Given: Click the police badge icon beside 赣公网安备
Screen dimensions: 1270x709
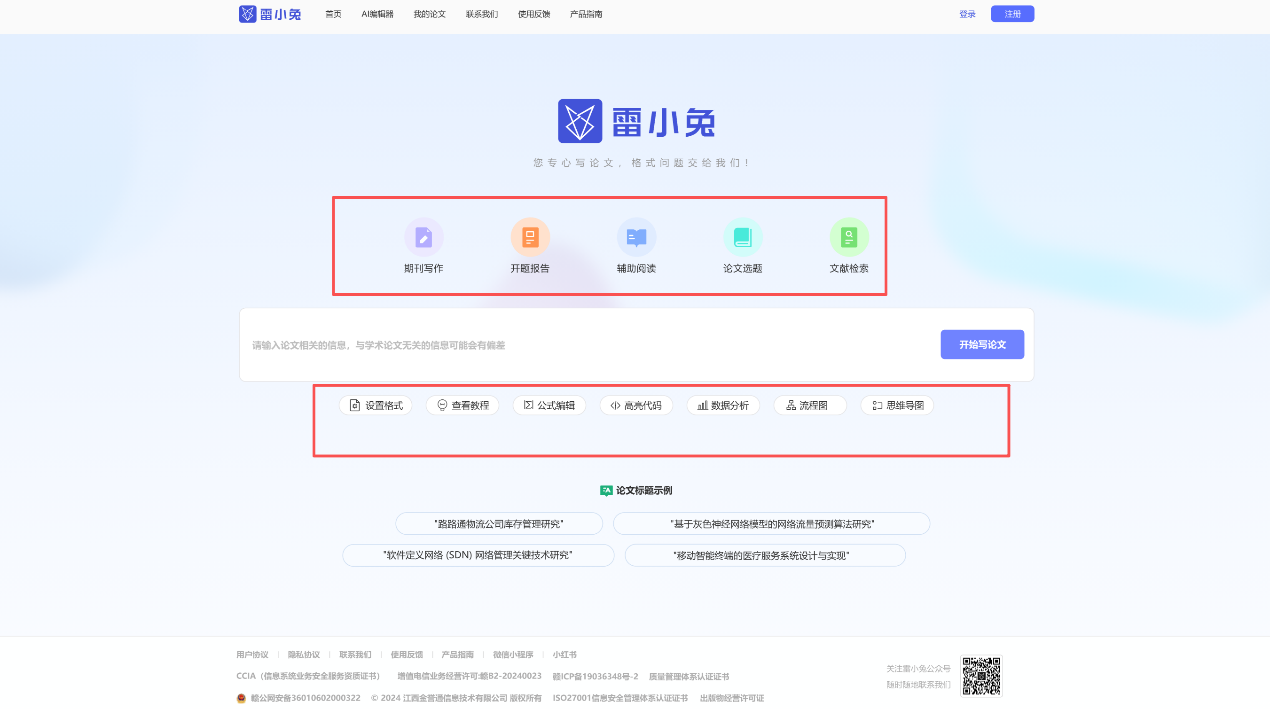Looking at the screenshot, I should point(241,698).
